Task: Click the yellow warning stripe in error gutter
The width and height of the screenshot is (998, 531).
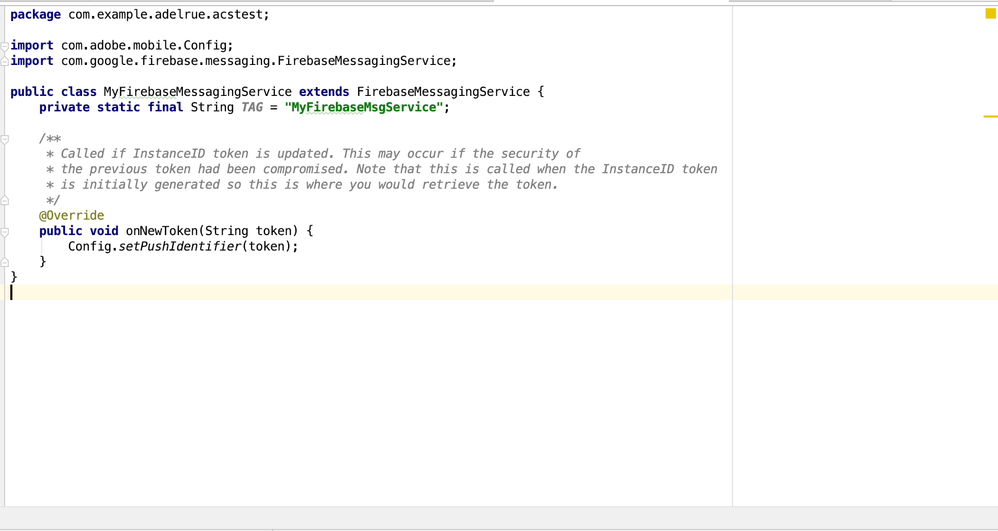Action: click(x=990, y=117)
